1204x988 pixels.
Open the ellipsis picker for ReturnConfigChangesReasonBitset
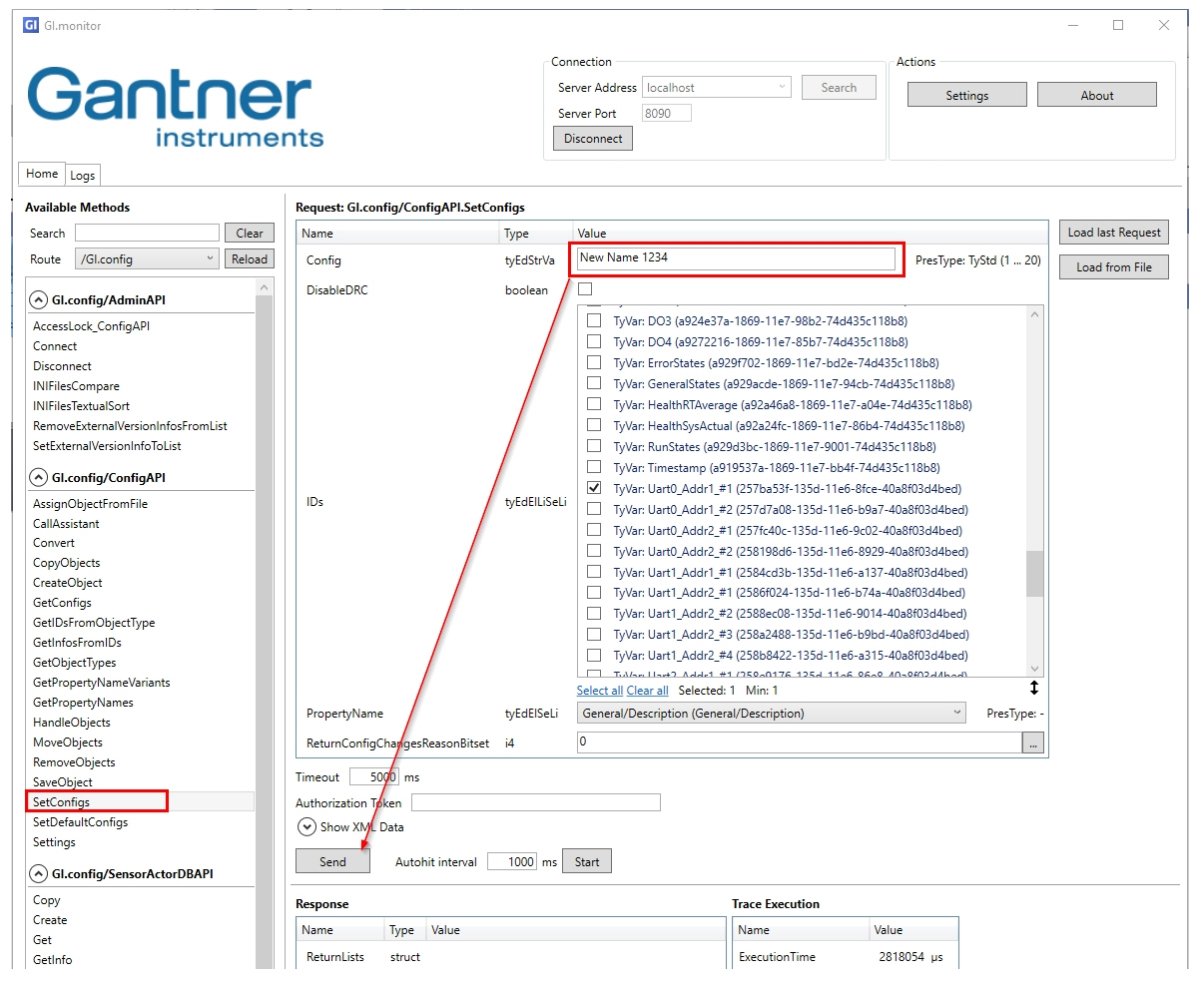click(1034, 741)
